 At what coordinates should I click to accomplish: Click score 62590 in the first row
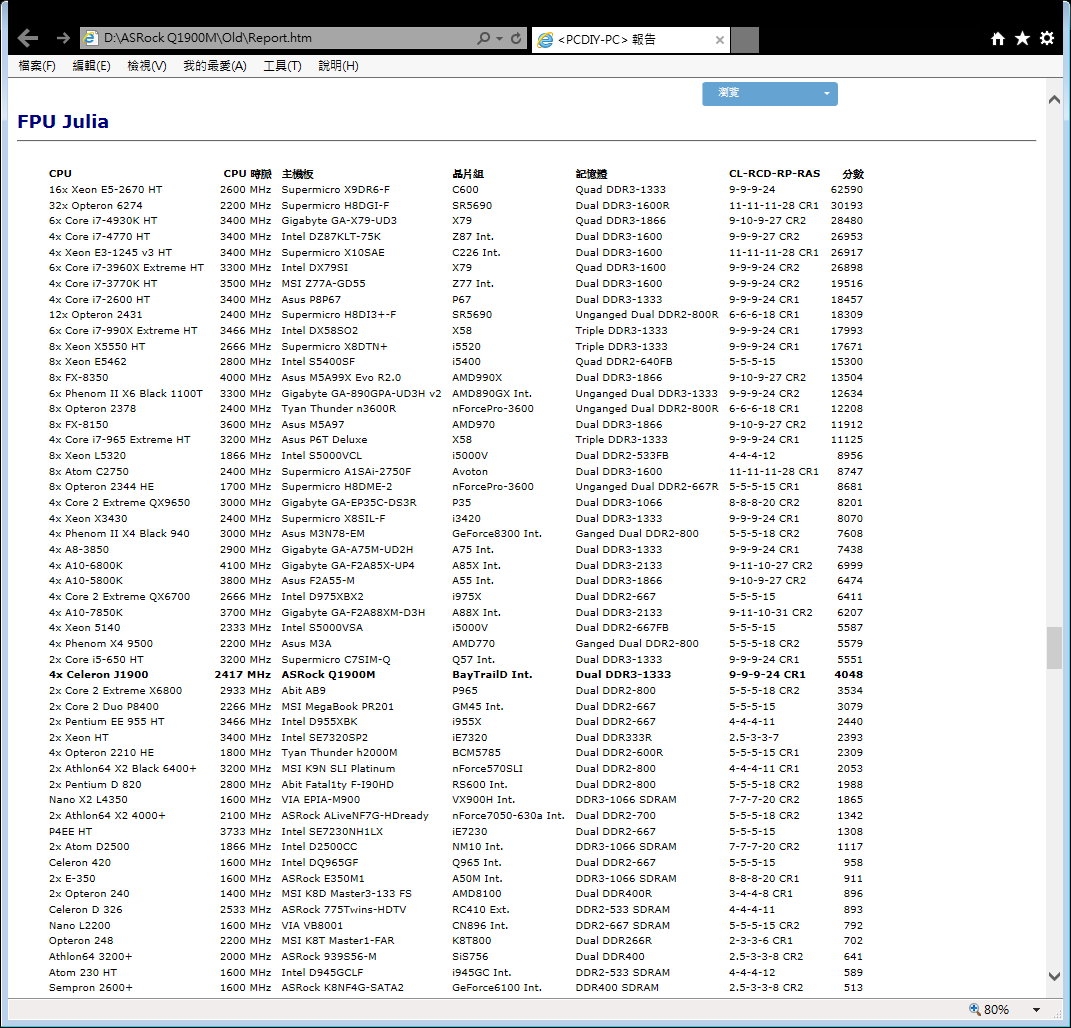coord(847,189)
